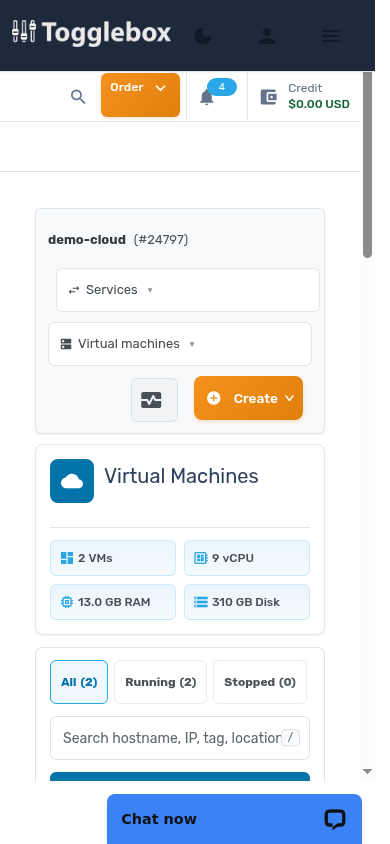
Task: Click the Create button
Action: 249,398
